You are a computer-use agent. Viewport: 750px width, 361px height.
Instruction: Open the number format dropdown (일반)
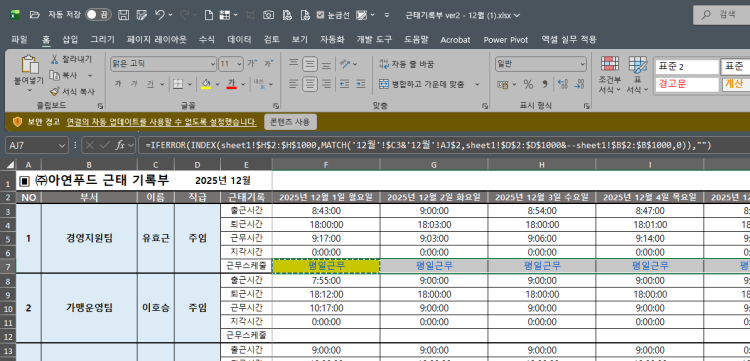(x=582, y=64)
